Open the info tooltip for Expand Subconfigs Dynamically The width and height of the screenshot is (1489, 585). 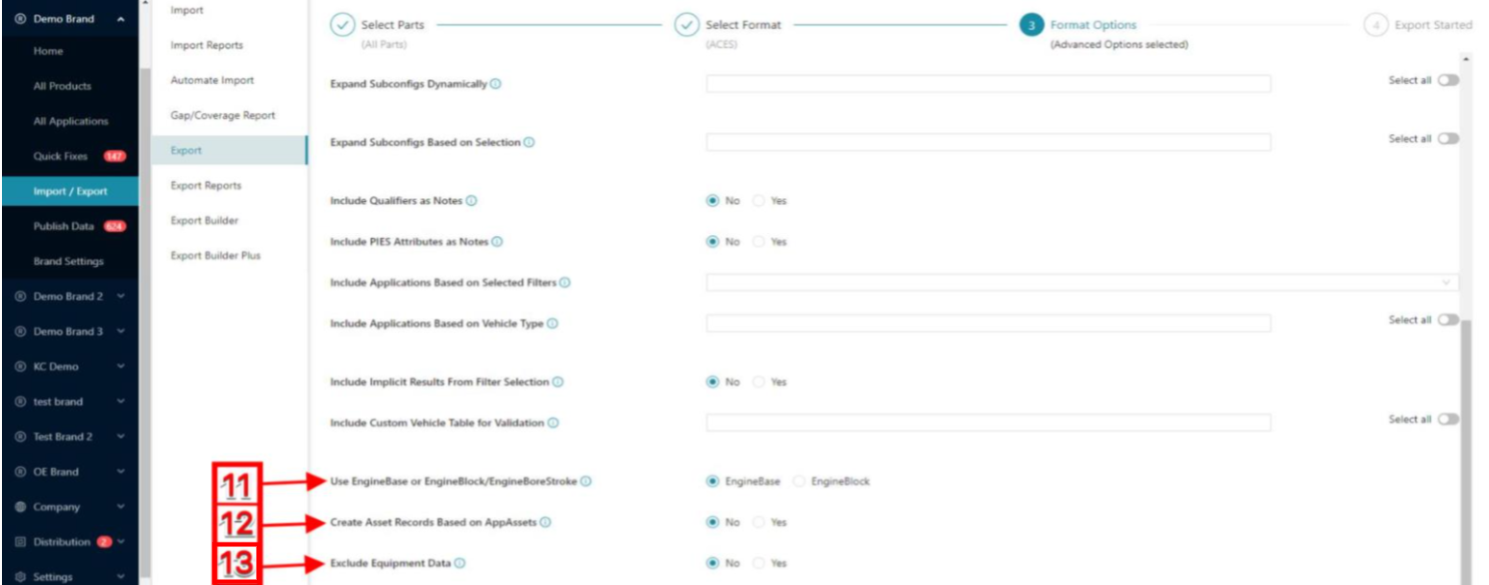click(497, 85)
